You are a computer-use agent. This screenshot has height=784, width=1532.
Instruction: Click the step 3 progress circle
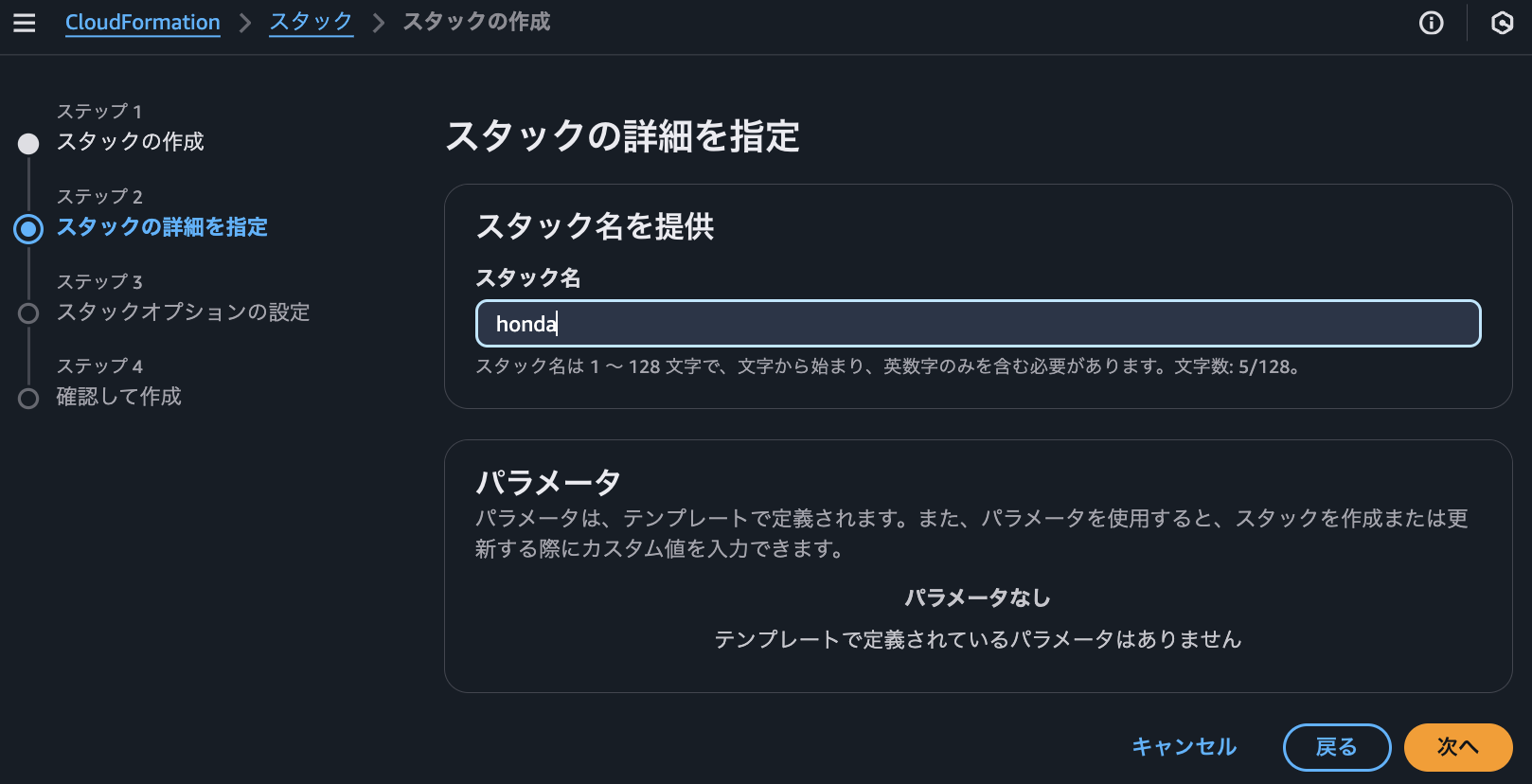[x=28, y=313]
